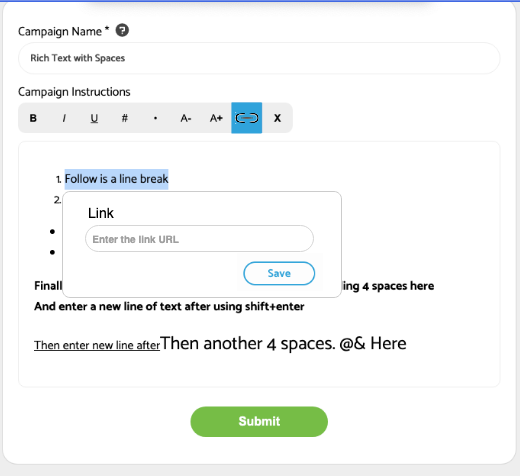Insert numbered list using # icon

coord(125,118)
